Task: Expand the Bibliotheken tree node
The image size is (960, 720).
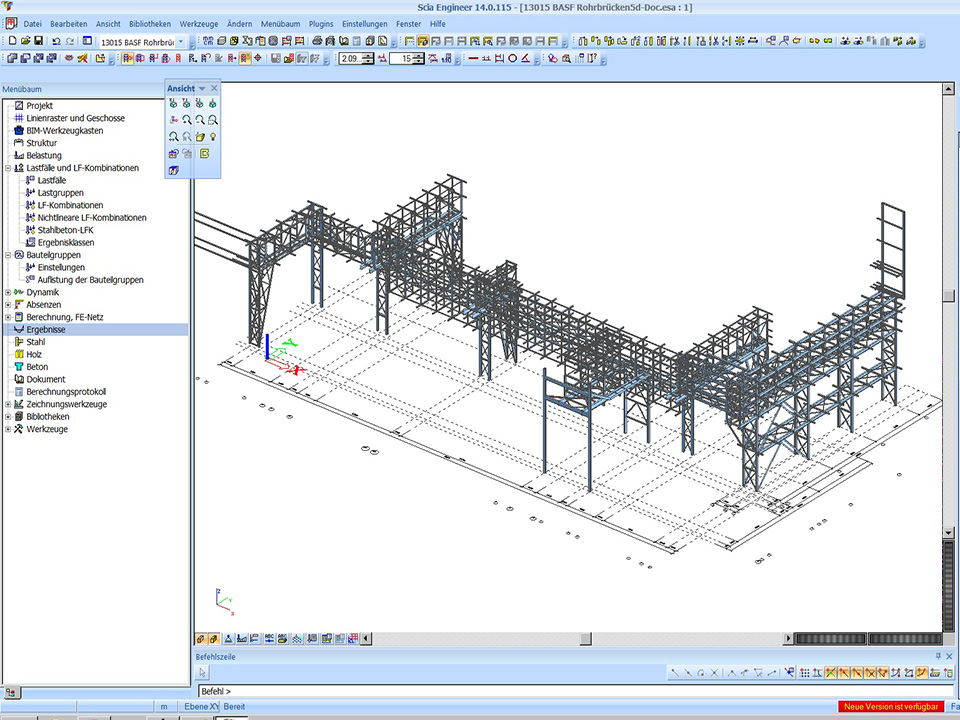Action: click(x=8, y=417)
